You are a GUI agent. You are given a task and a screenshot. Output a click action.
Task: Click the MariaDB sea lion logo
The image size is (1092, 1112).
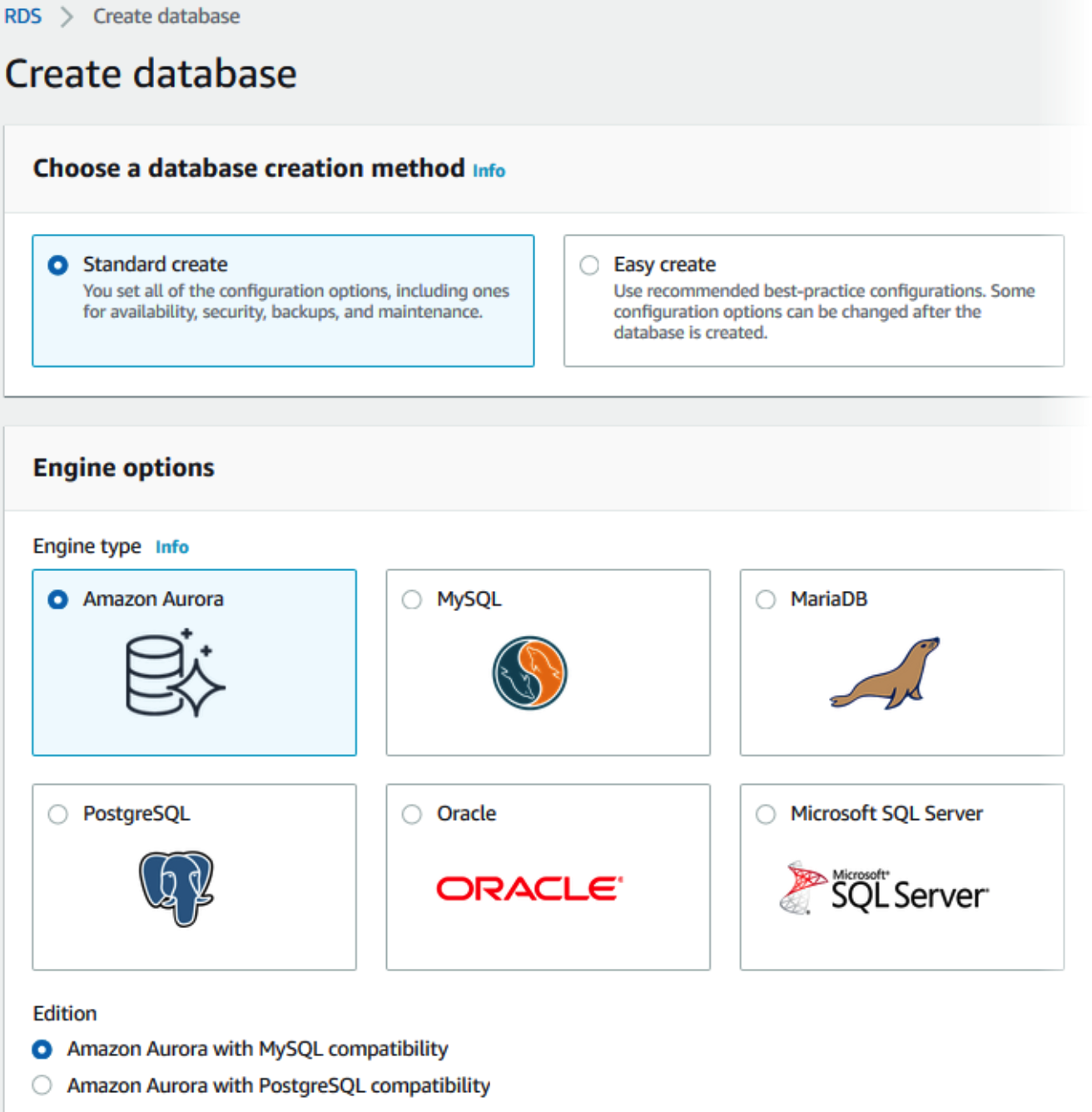coord(885,673)
